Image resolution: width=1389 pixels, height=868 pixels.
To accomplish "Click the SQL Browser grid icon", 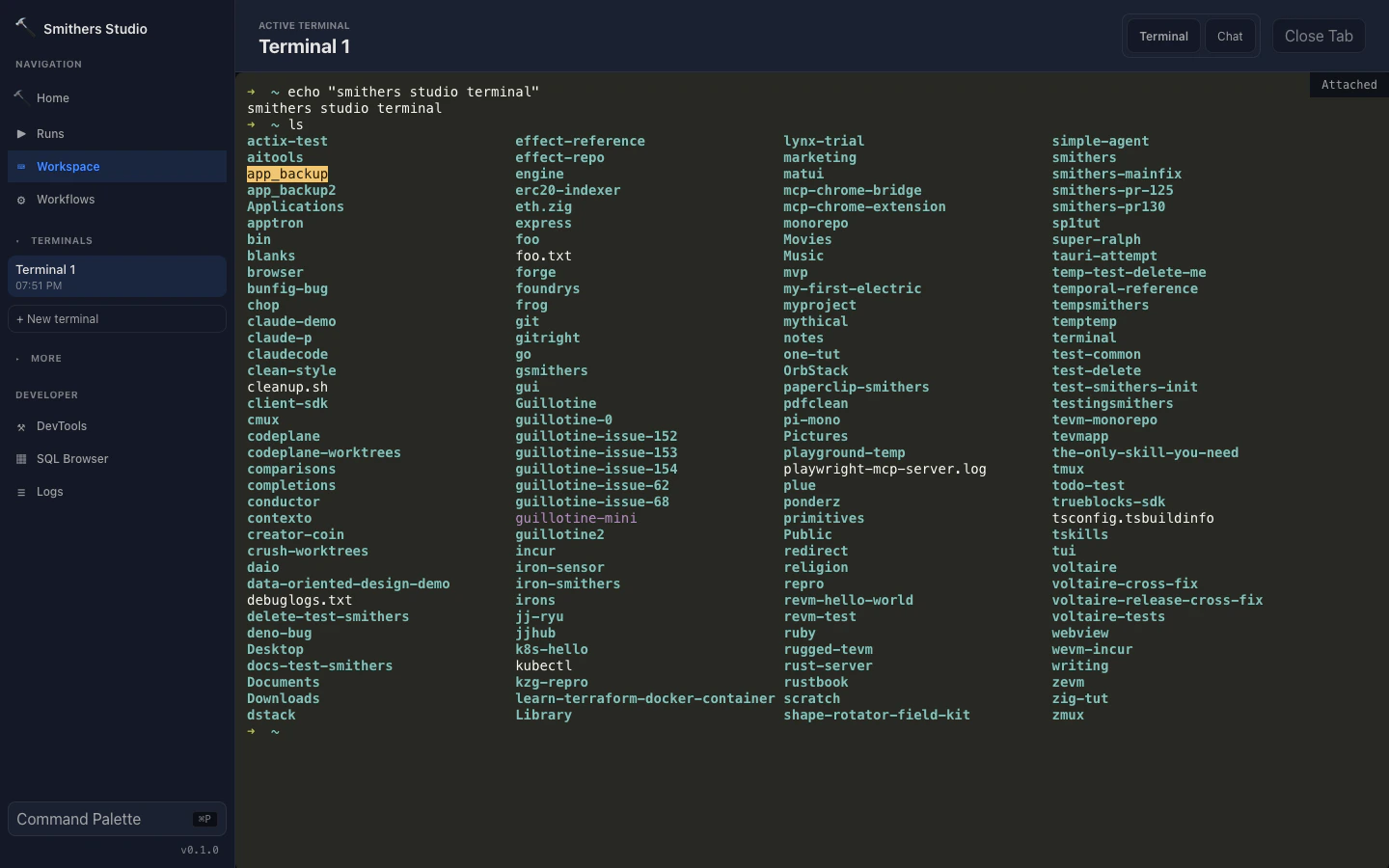I will (x=21, y=459).
